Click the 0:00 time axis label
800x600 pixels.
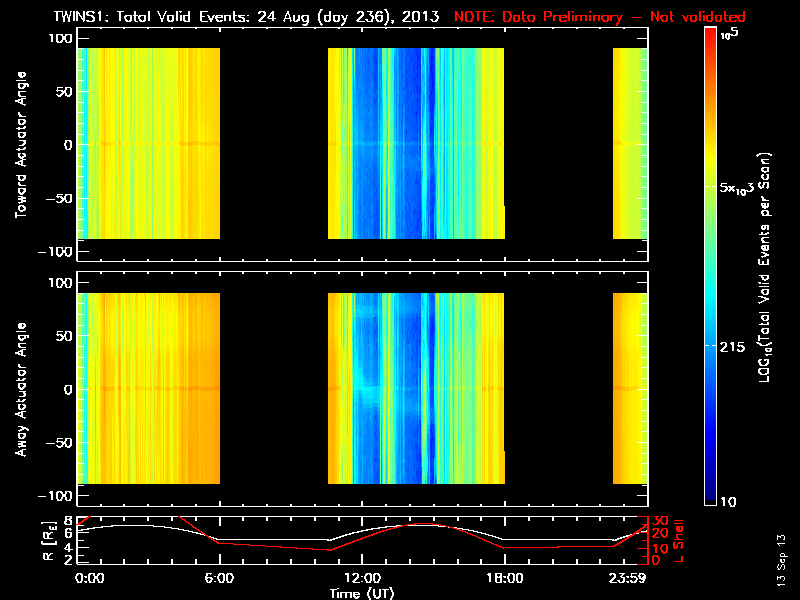tap(90, 579)
